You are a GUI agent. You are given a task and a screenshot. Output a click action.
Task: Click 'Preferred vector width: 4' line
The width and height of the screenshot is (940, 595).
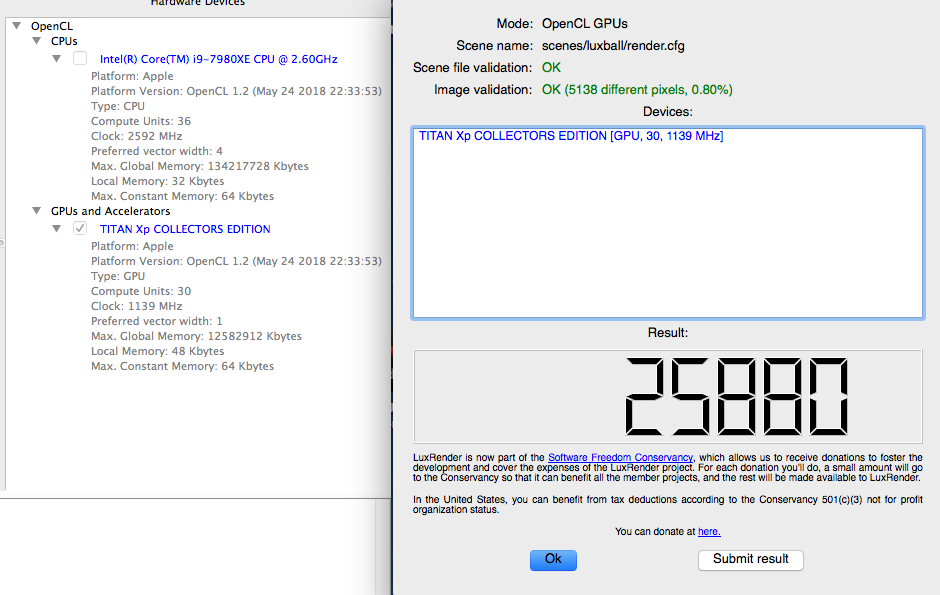click(x=156, y=151)
